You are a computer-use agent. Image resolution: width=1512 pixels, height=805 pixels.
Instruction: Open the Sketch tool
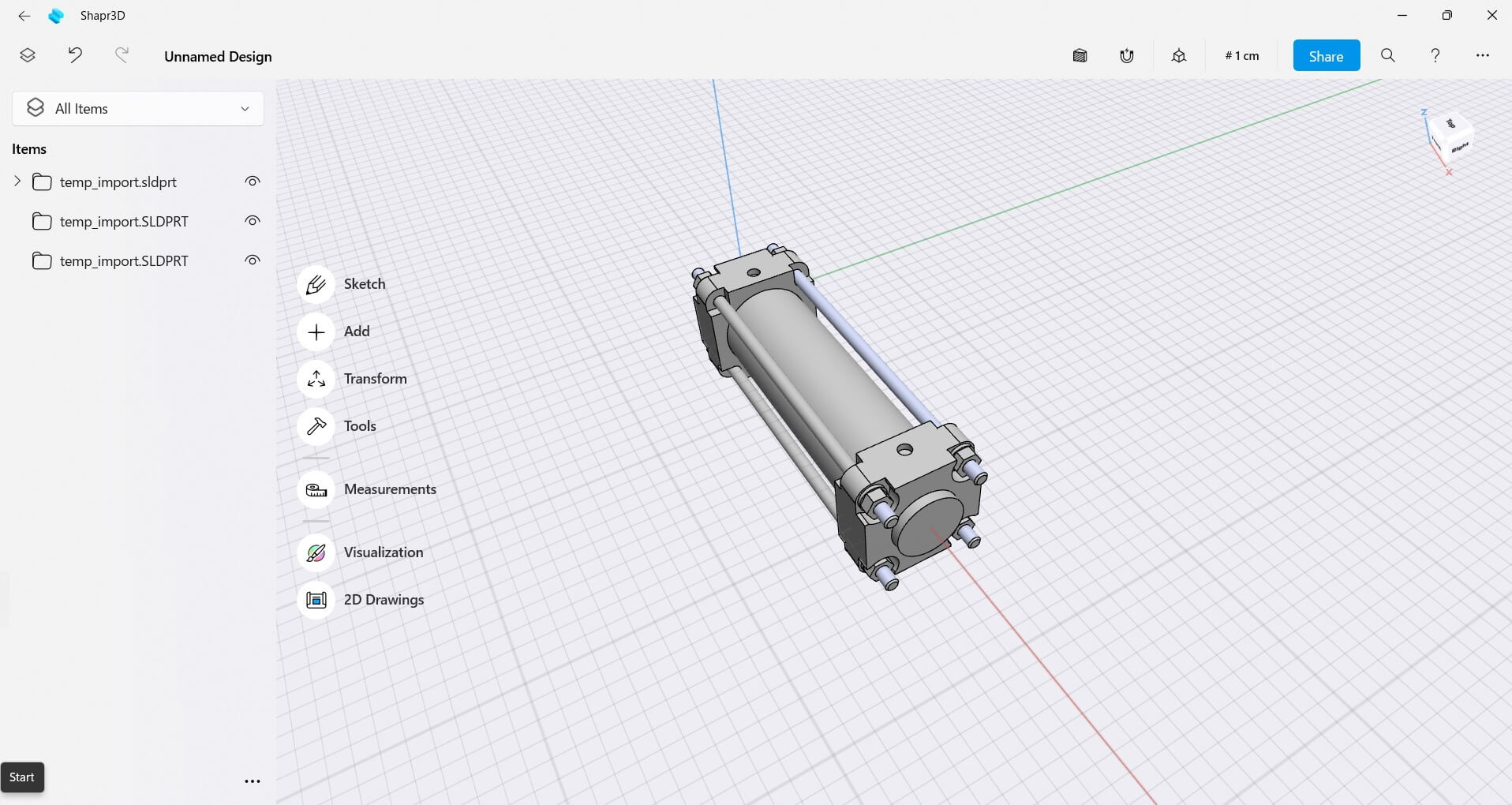[x=316, y=285]
